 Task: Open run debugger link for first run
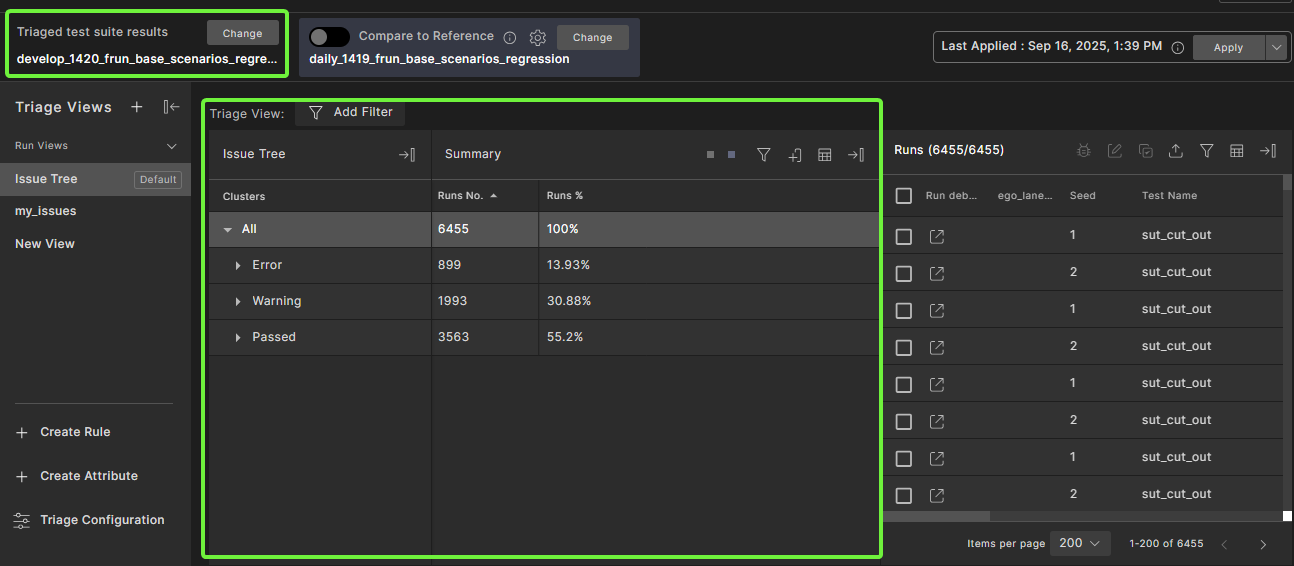click(x=937, y=236)
